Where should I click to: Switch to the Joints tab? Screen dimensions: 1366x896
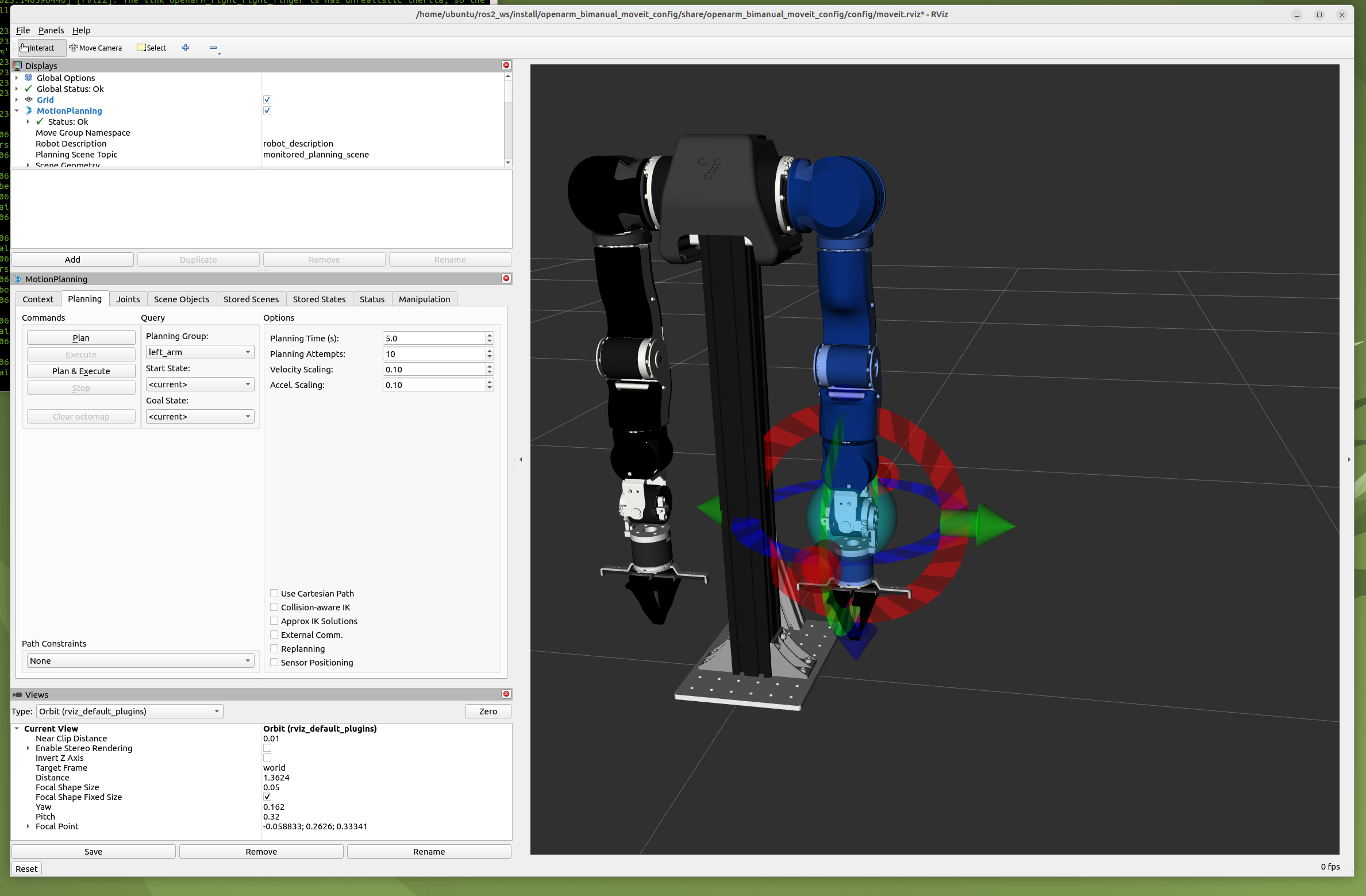[128, 299]
